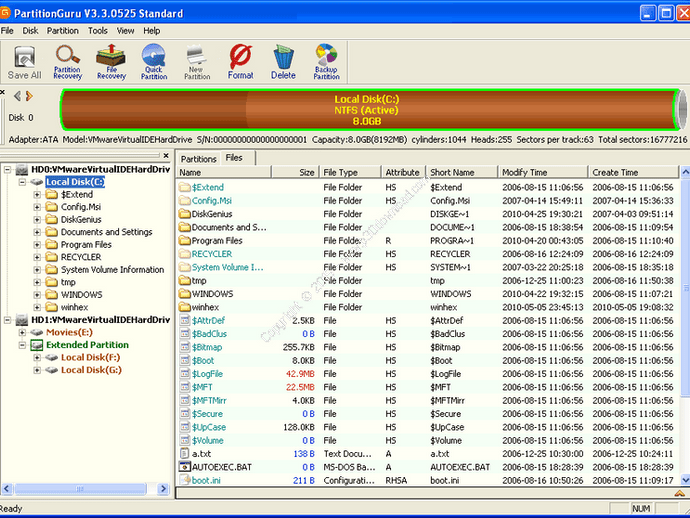Select RECYCLER folder in tree

[81, 257]
